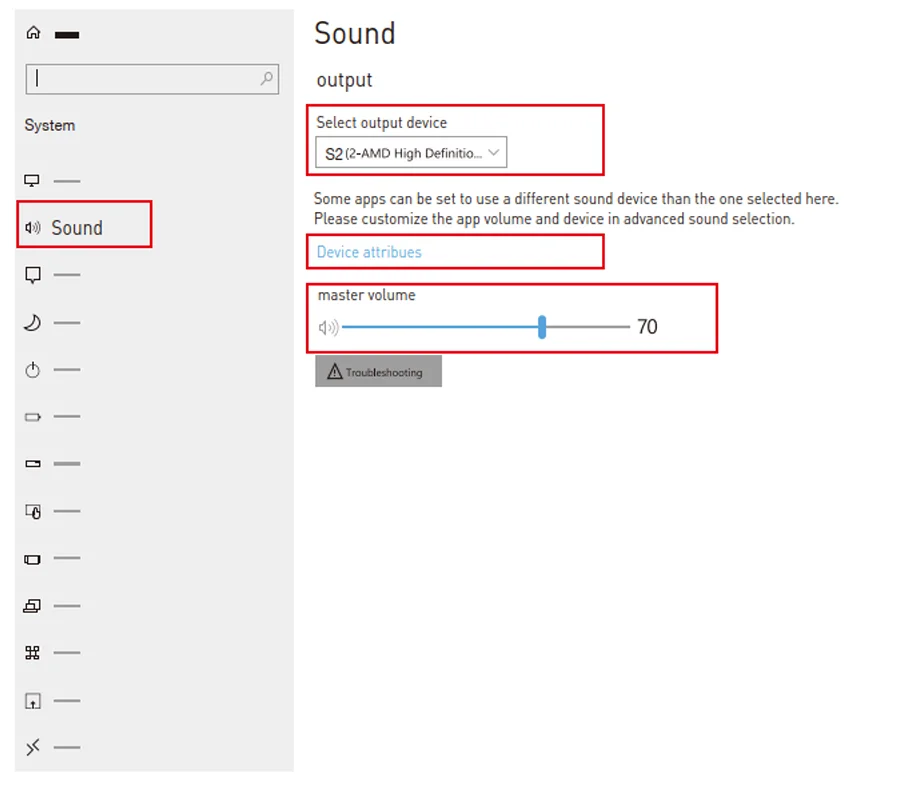Open Notifications via the speech bubble icon
The image size is (900, 796).
point(32,275)
